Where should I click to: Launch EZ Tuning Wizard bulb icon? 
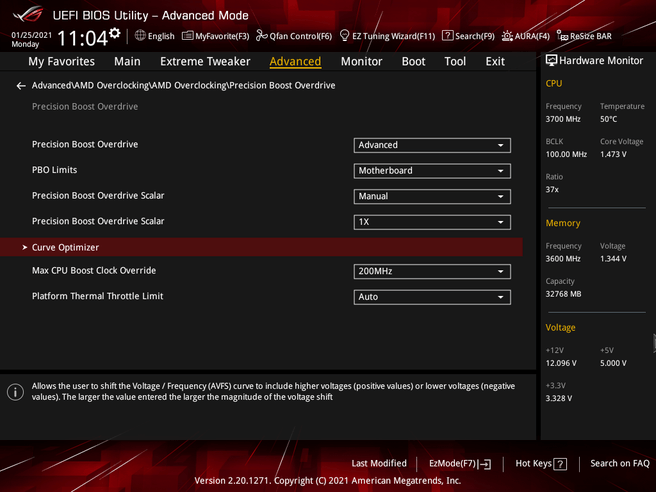coord(344,36)
